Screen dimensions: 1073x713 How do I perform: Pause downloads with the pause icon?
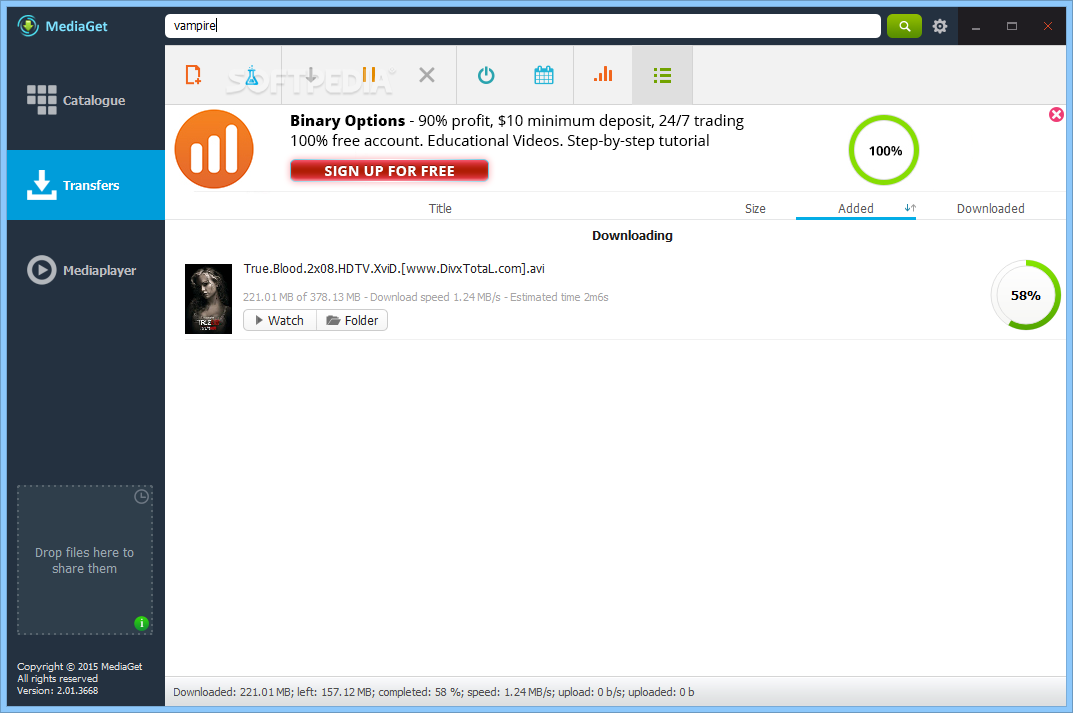click(x=369, y=75)
